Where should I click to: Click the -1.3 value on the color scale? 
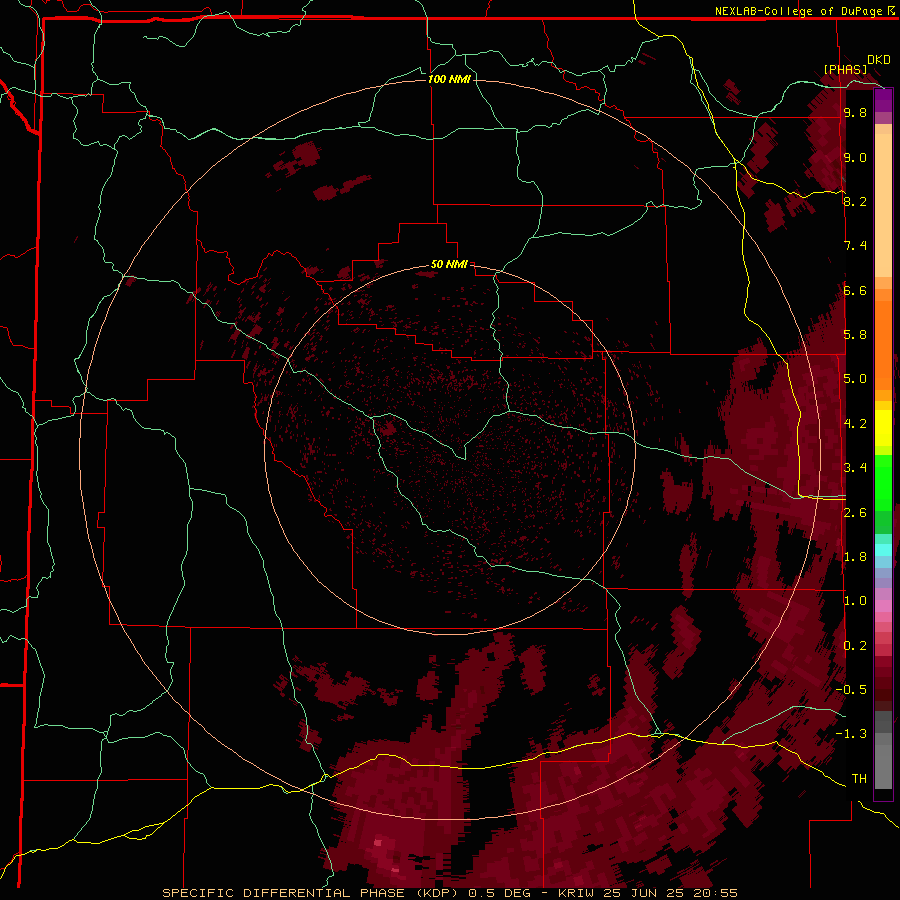pyautogui.click(x=851, y=734)
